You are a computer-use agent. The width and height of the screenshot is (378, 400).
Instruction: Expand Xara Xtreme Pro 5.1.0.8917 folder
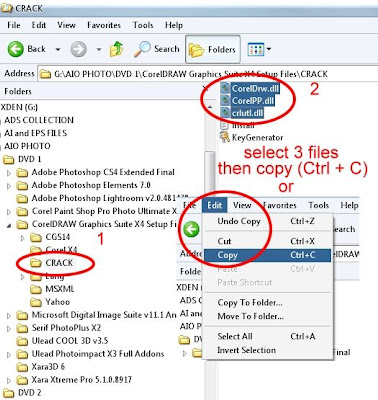(x=9, y=380)
